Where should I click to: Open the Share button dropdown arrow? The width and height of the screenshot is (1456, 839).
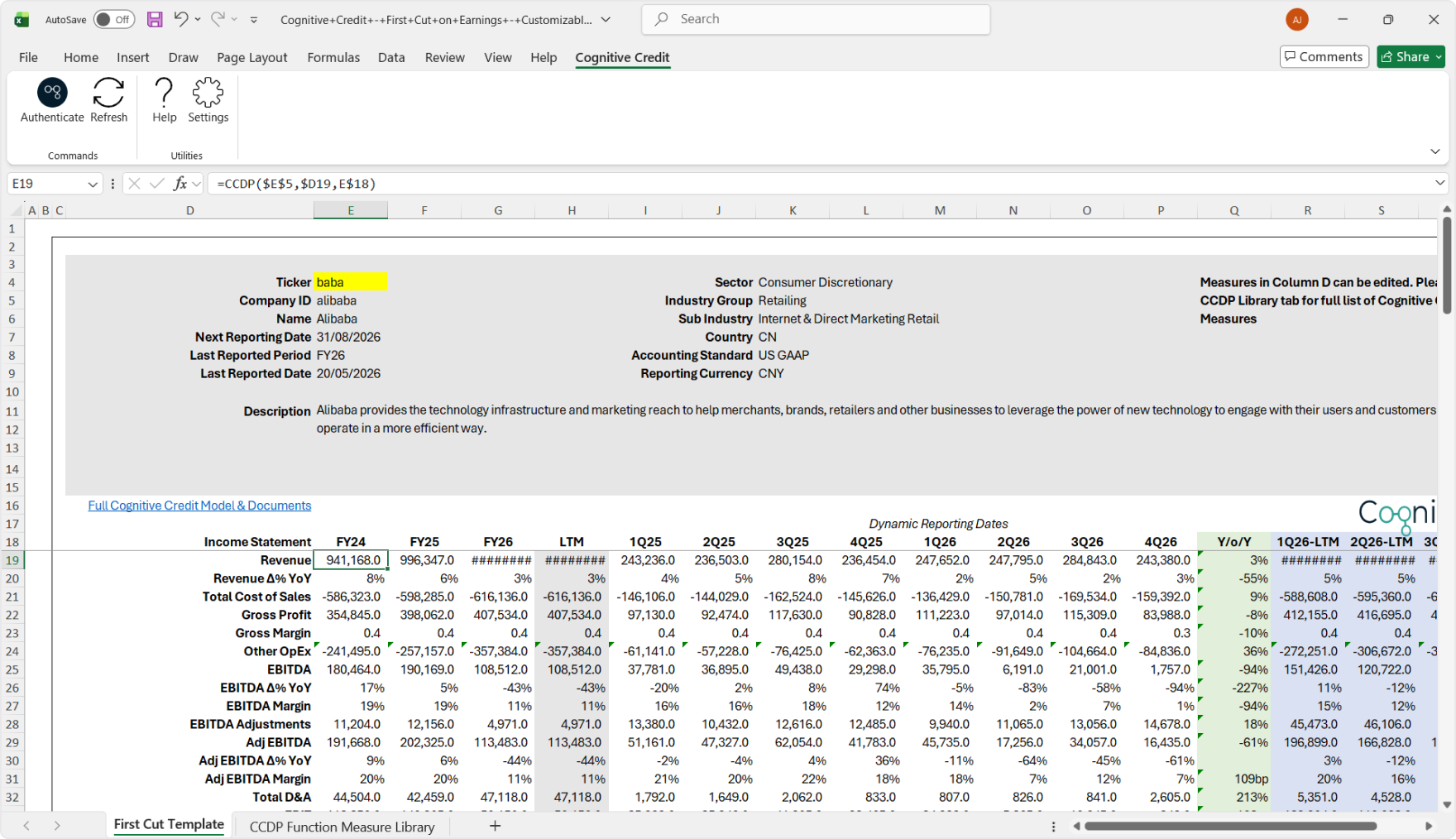1439,57
